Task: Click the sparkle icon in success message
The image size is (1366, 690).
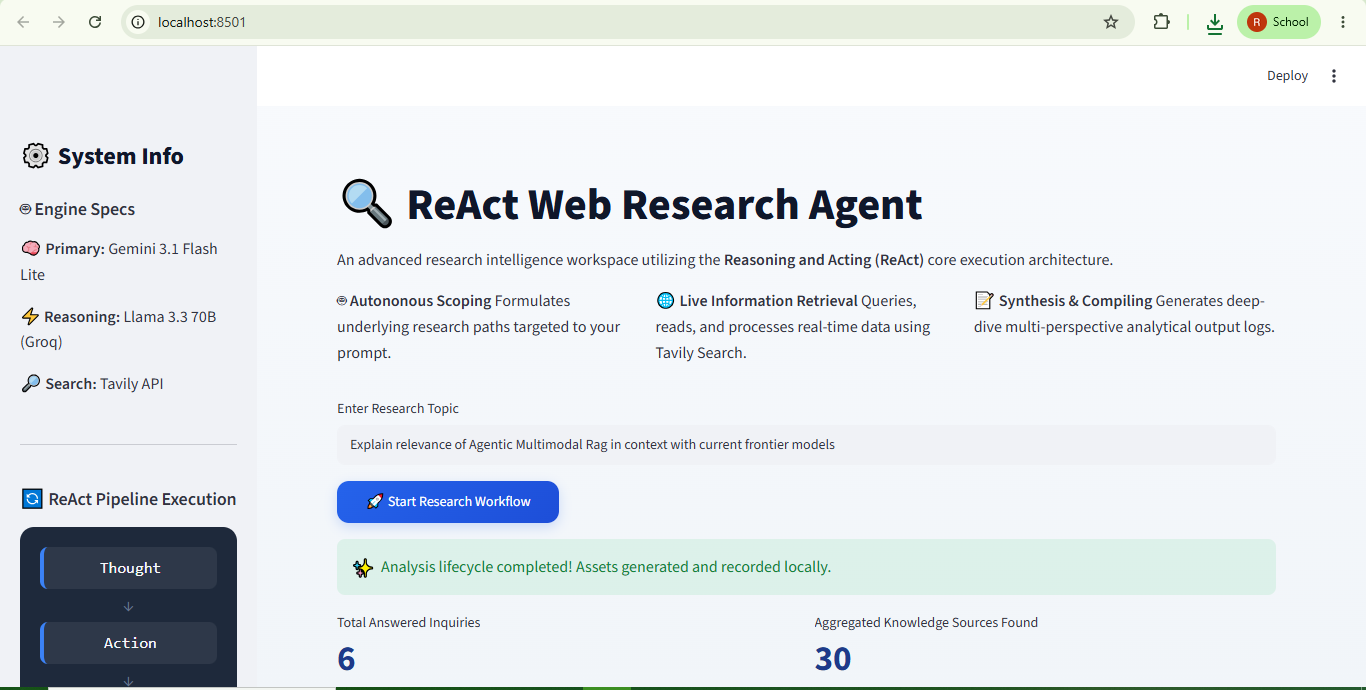Action: pyautogui.click(x=363, y=568)
